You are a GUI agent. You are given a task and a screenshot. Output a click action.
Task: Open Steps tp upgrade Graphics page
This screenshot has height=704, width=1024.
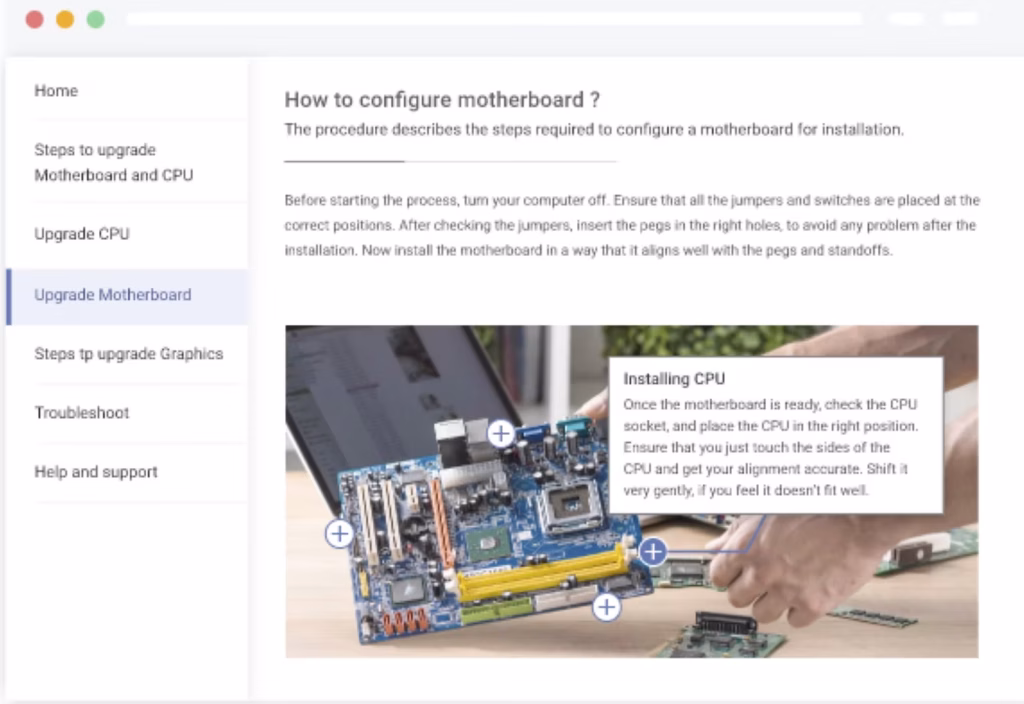click(x=127, y=354)
